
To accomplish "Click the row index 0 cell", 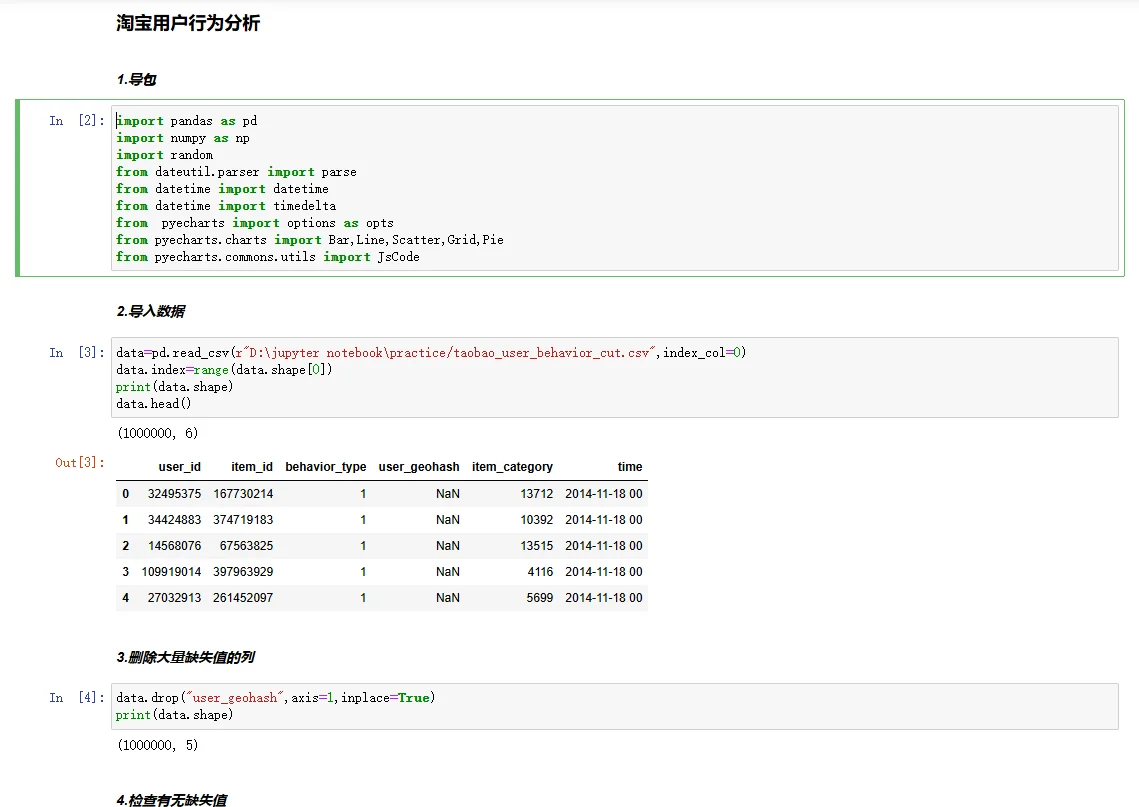I will tap(126, 494).
